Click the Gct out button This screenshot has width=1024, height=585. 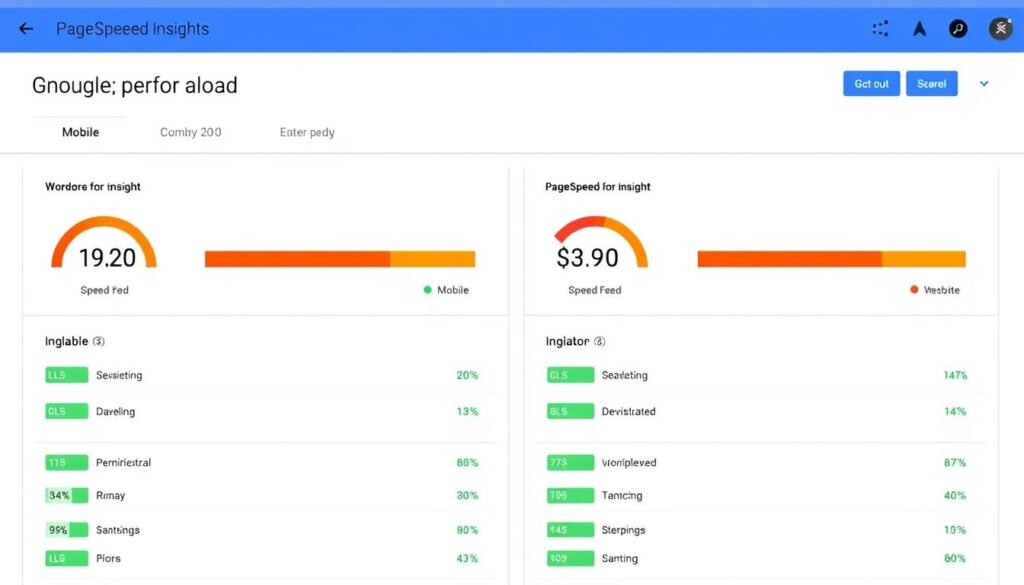pyautogui.click(x=871, y=84)
